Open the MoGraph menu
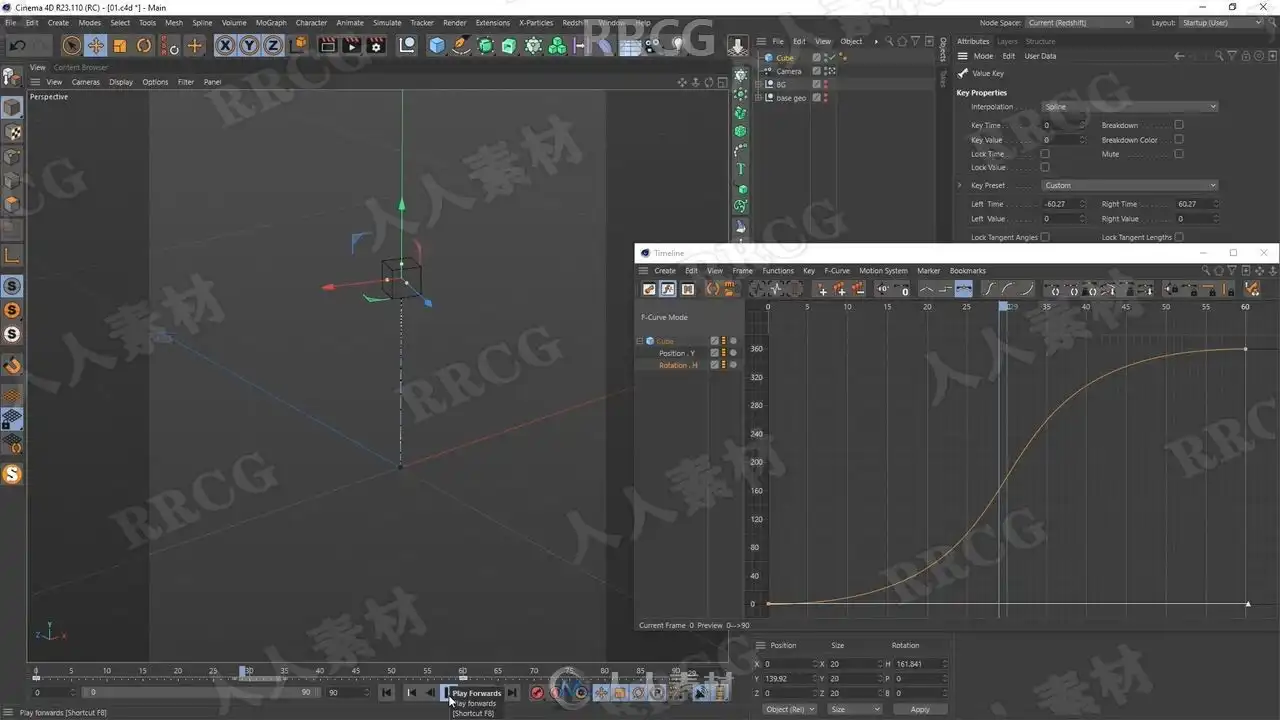 (270, 22)
